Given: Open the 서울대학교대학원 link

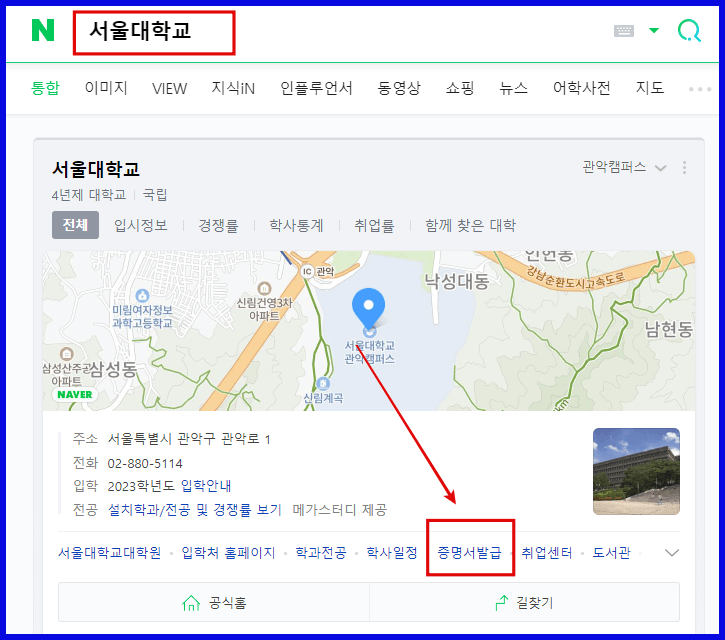Looking at the screenshot, I should click(110, 553).
